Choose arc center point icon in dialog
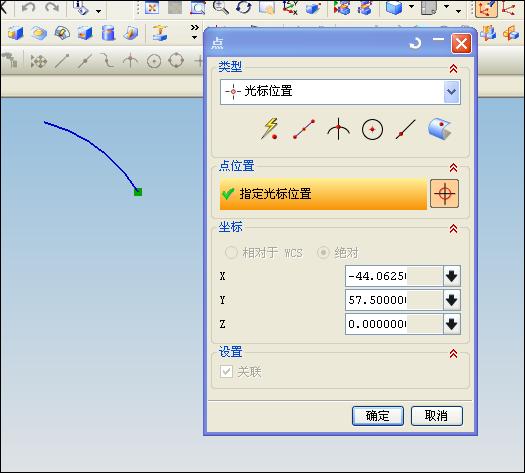Screen dimensions: 525x473 tap(372, 129)
